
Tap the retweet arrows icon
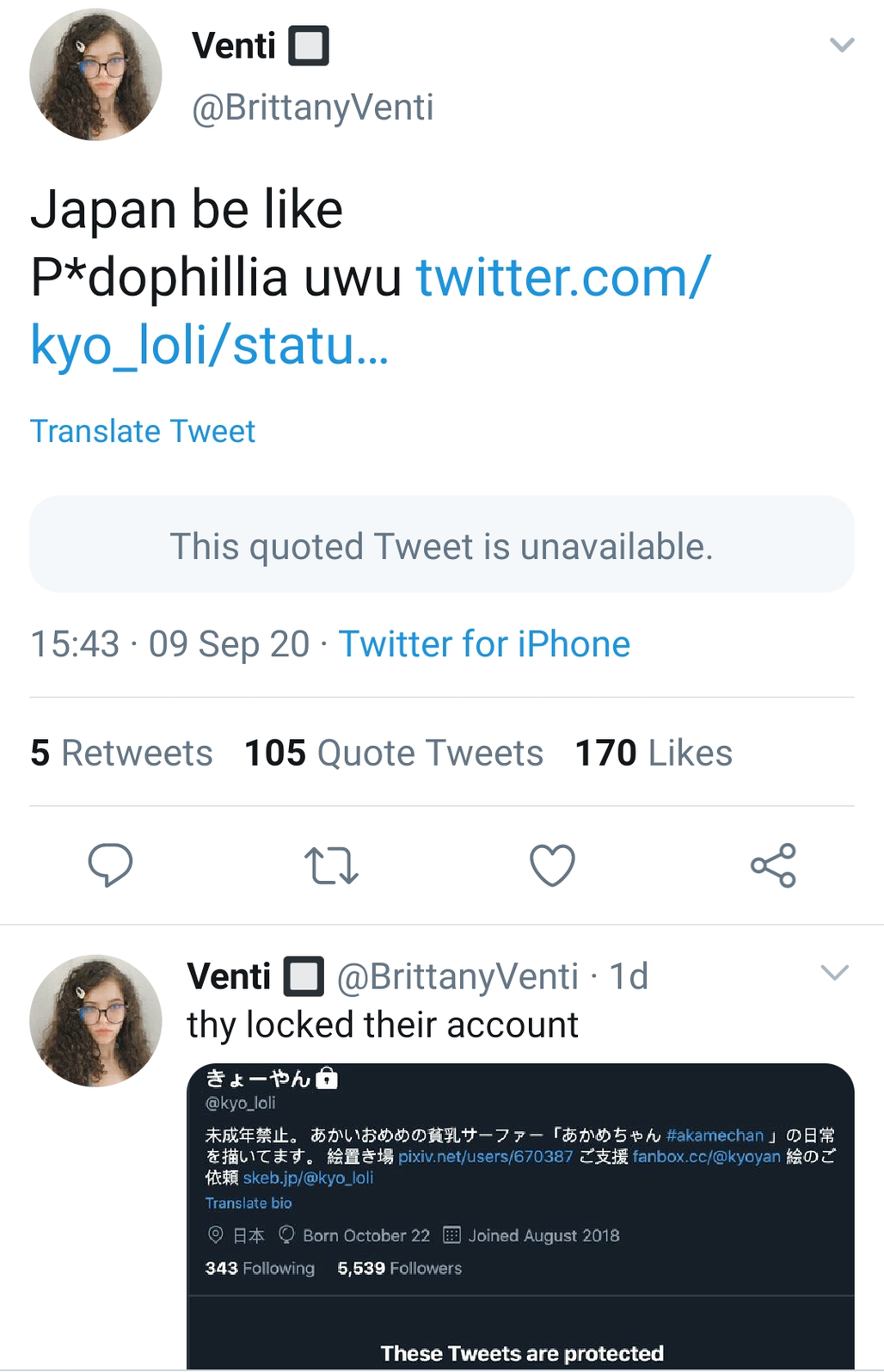(x=331, y=865)
